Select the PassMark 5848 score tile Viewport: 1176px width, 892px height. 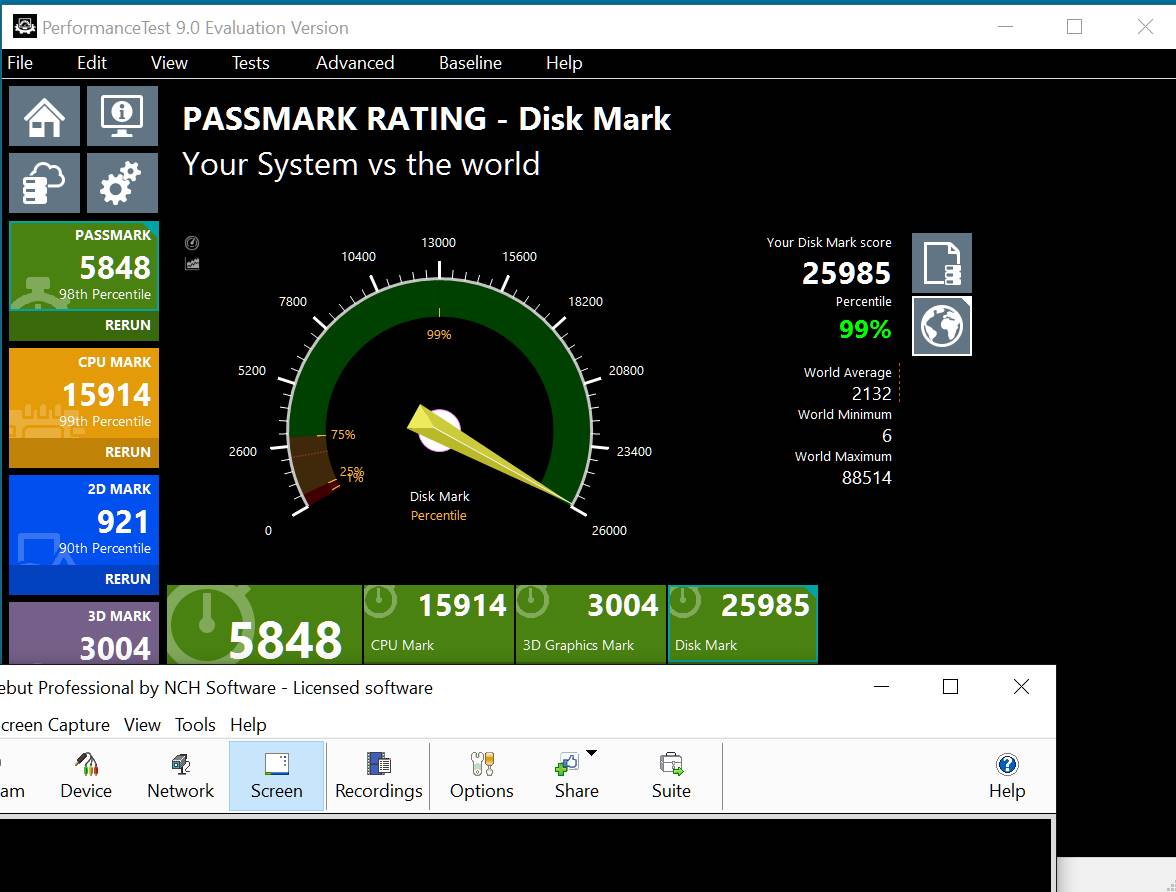coord(84,266)
